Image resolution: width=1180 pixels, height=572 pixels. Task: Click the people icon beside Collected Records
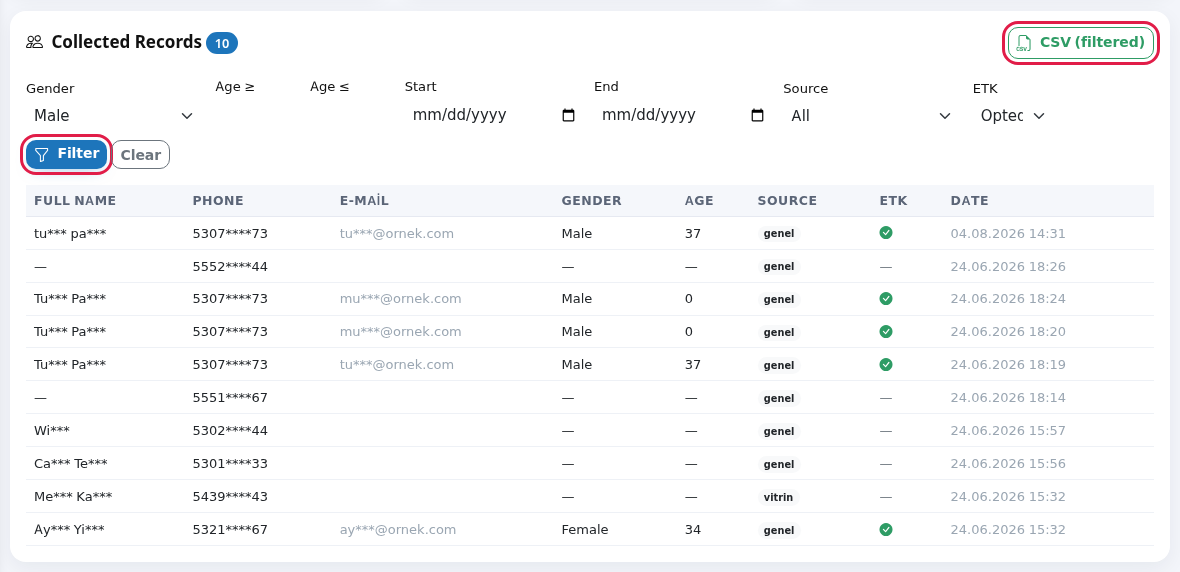coord(34,42)
